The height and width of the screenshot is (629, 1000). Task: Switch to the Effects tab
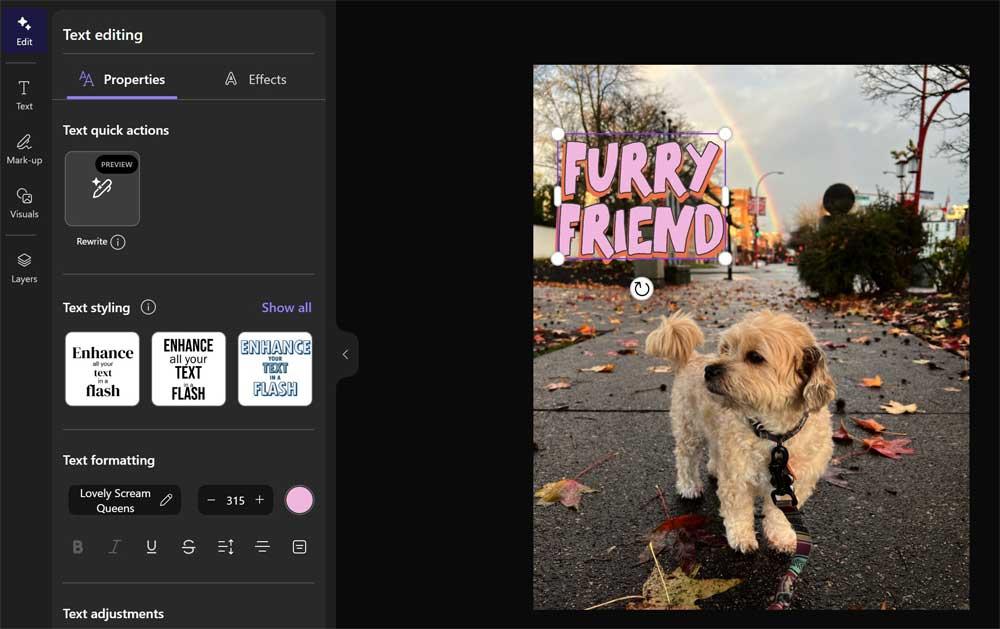click(256, 79)
